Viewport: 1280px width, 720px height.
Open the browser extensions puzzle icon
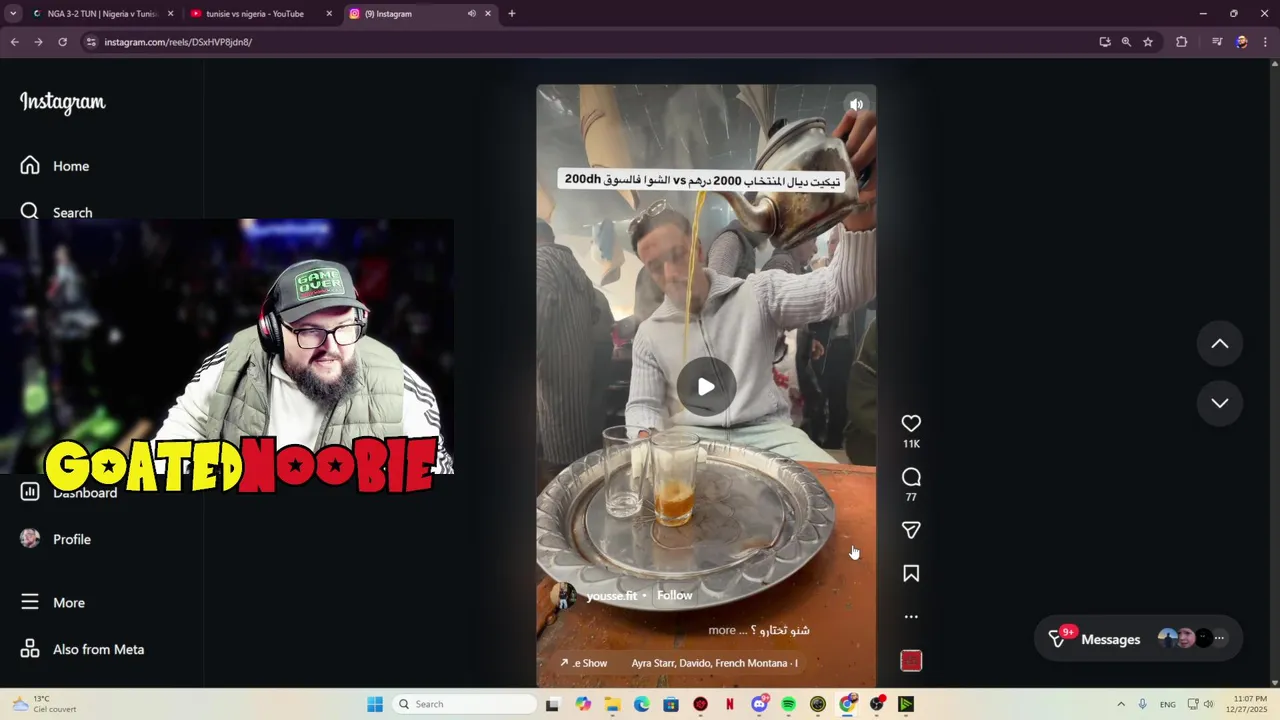(x=1182, y=42)
